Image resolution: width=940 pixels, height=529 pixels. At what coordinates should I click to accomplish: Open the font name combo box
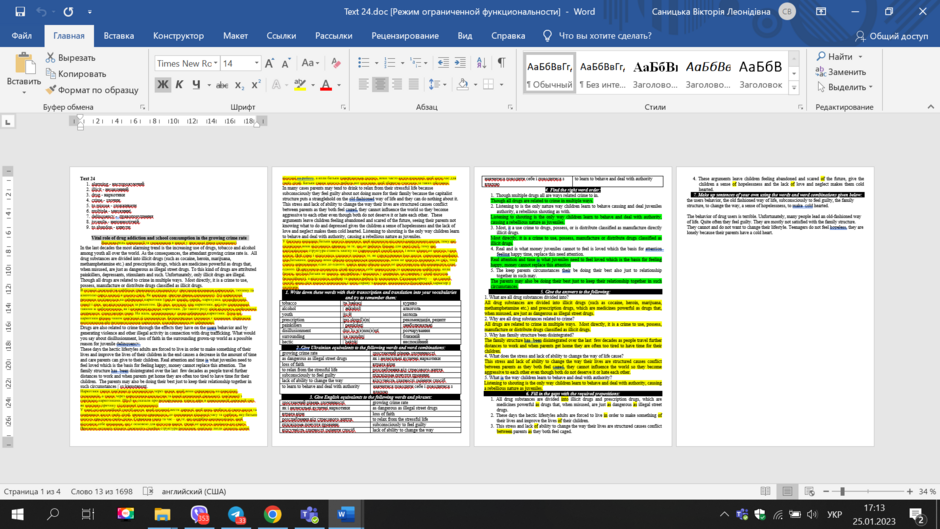tap(186, 63)
